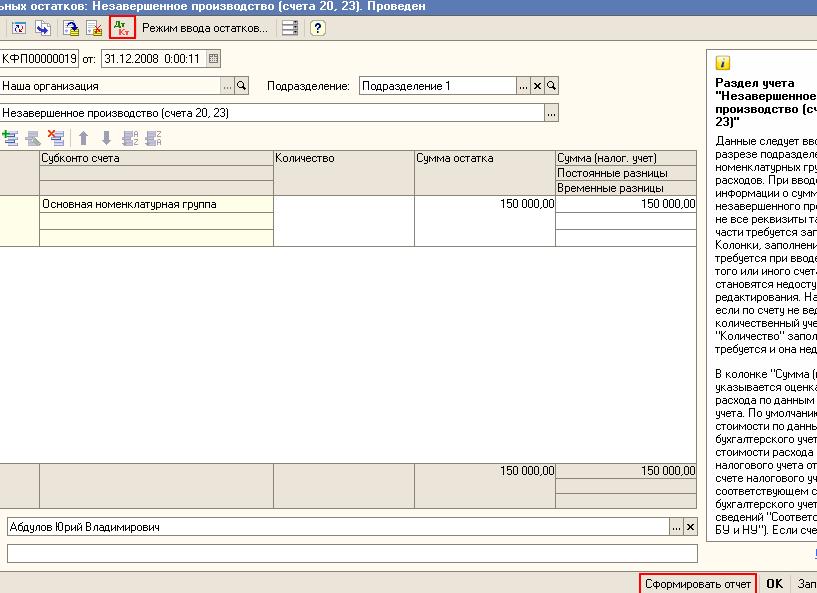Sort table rows descending Z-A
Image resolution: width=817 pixels, height=593 pixels.
point(153,138)
